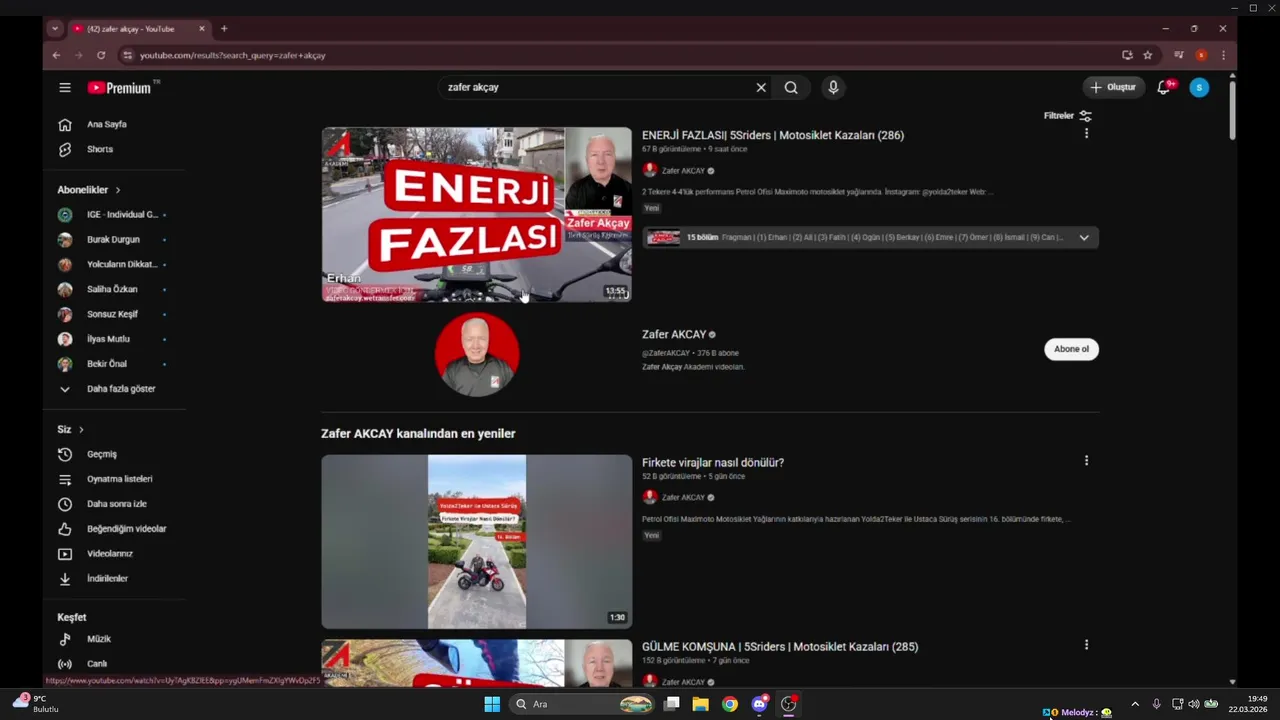
Task: Click the browser forward arrow
Action: click(x=78, y=56)
